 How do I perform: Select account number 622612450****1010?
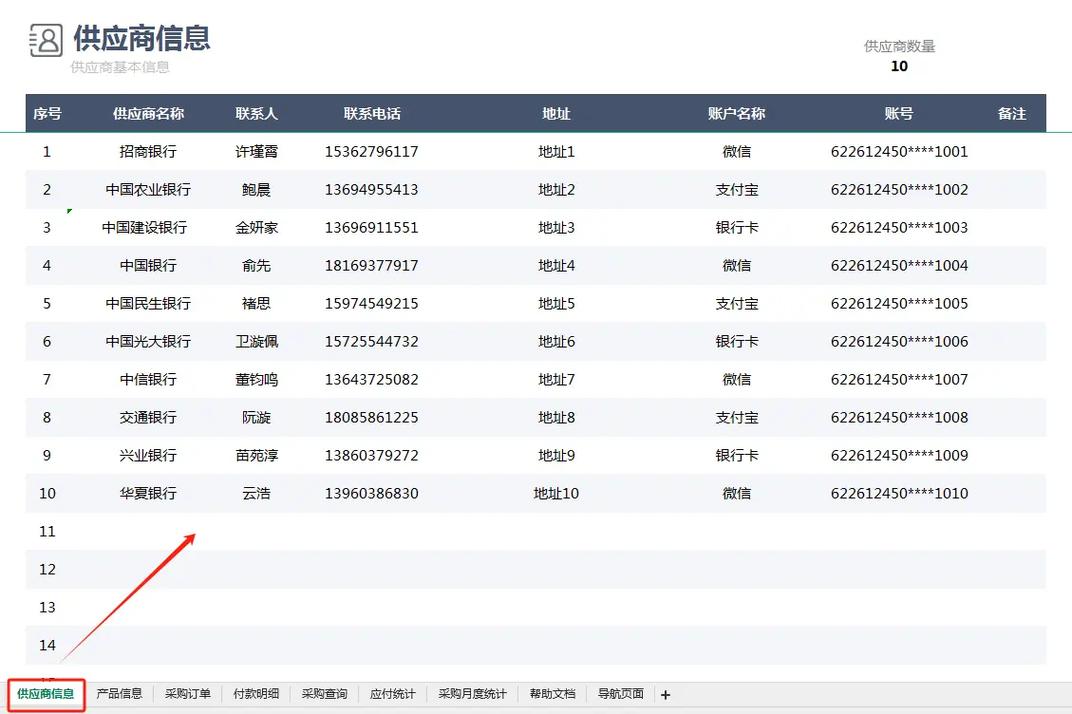899,493
